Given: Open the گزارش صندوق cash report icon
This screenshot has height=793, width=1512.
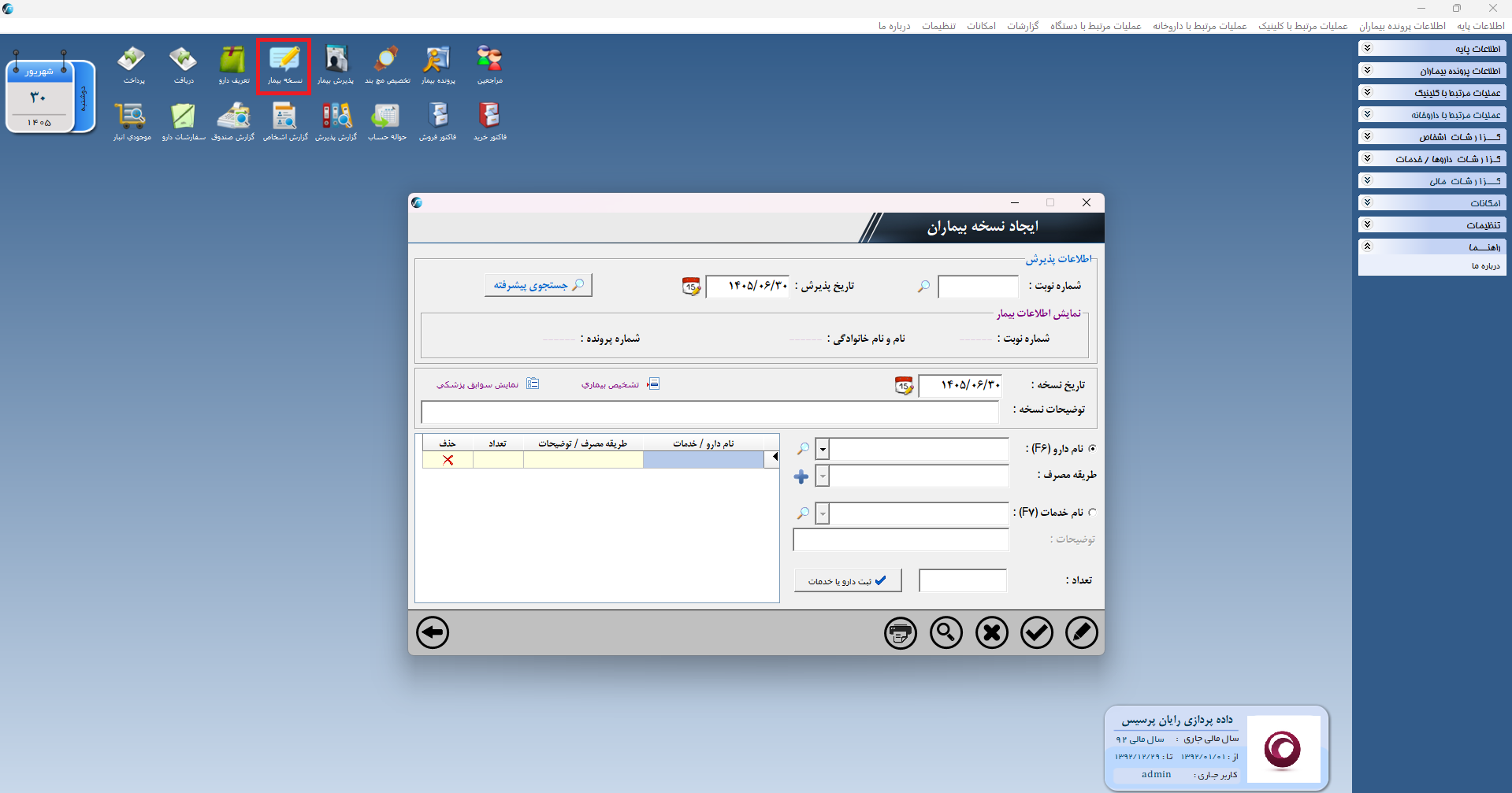Looking at the screenshot, I should [233, 121].
